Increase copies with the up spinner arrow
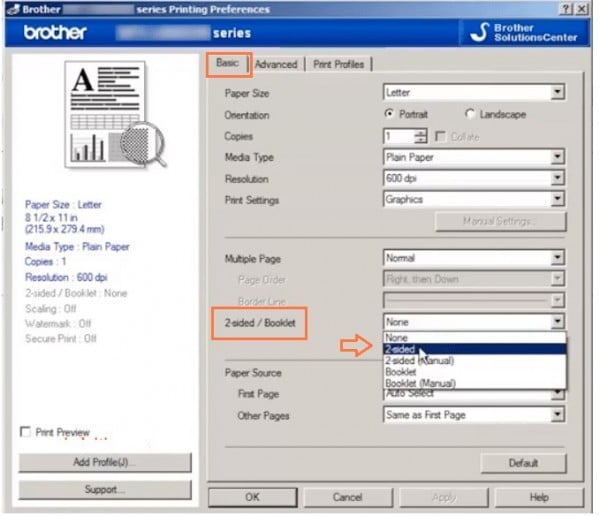Screen dimensions: 600x516 pos(421,133)
